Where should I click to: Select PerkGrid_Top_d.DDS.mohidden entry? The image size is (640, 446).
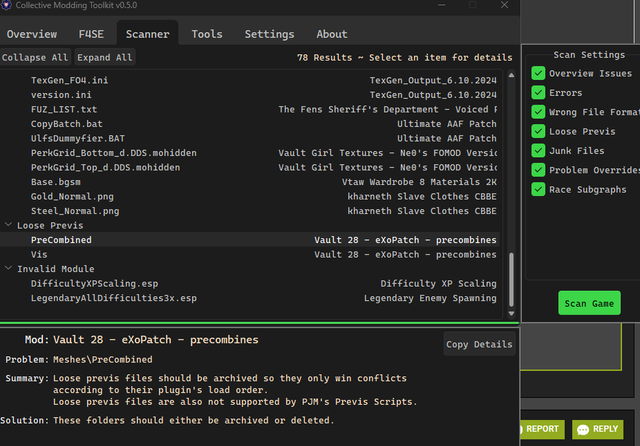249,167
